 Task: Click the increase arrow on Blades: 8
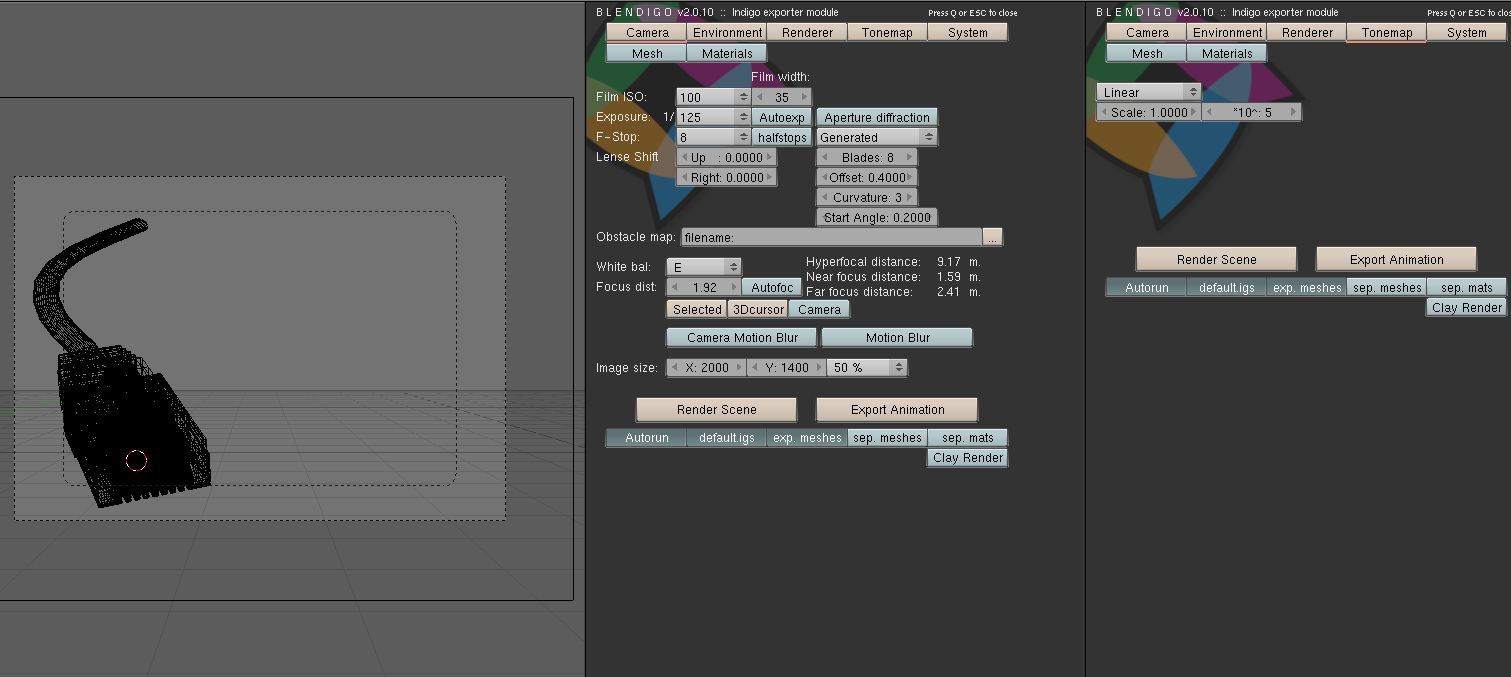click(x=908, y=157)
